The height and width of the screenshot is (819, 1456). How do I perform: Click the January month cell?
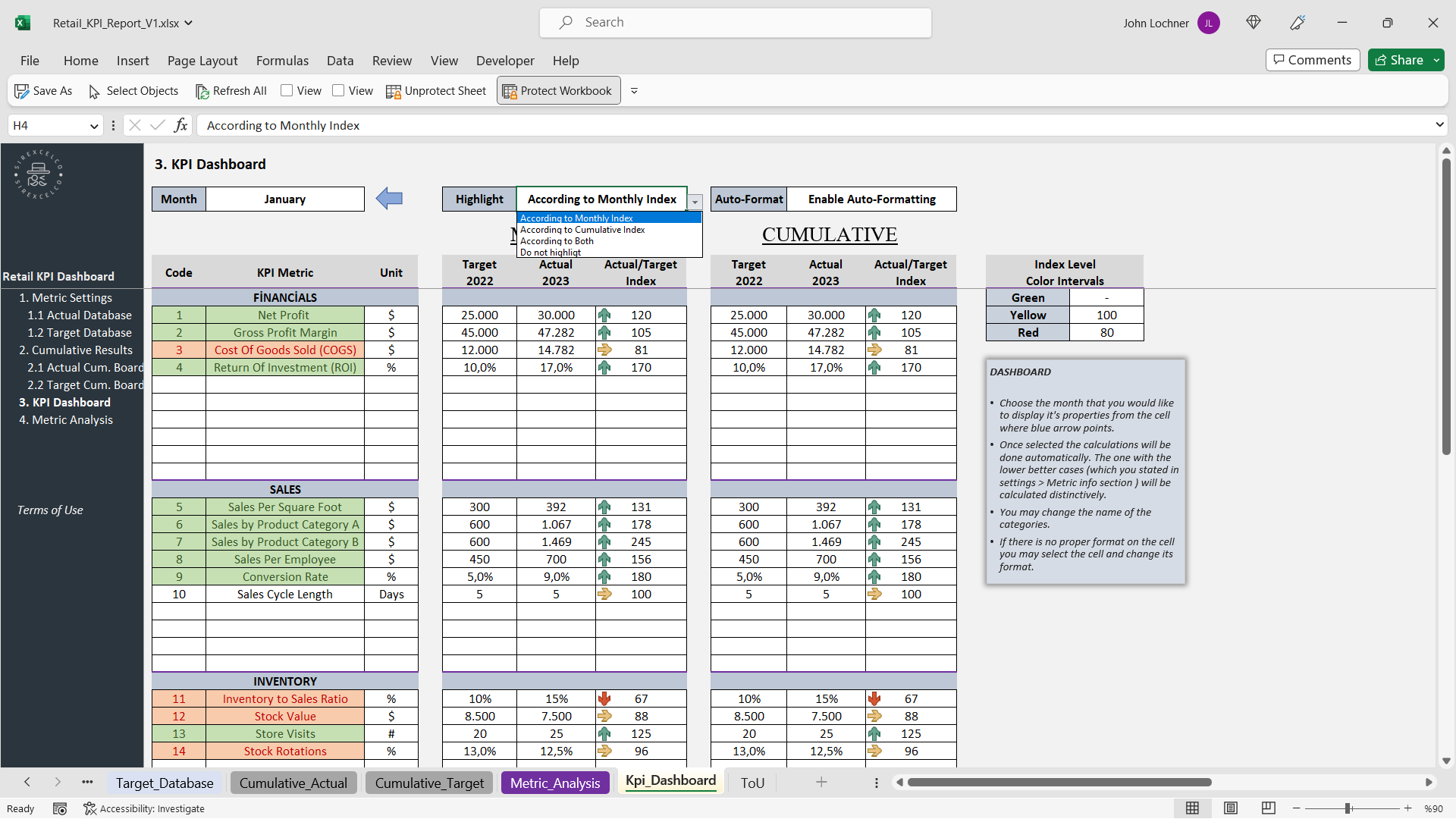tap(284, 199)
